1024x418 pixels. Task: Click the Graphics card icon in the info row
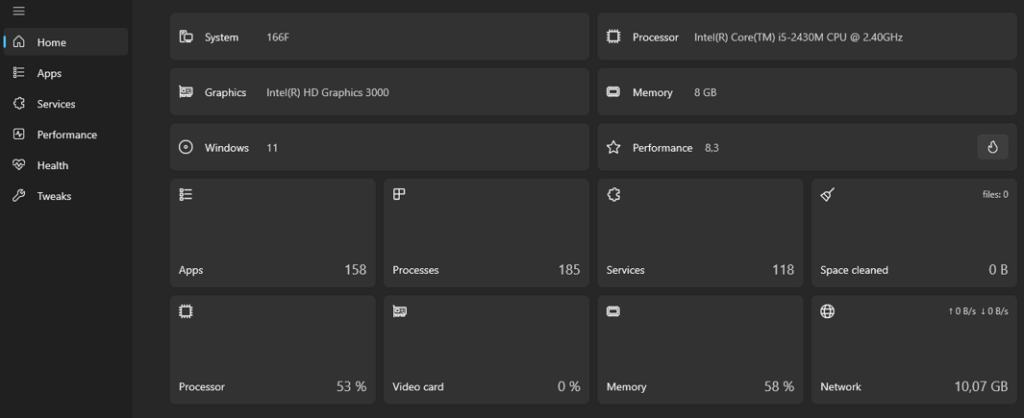[x=186, y=91]
